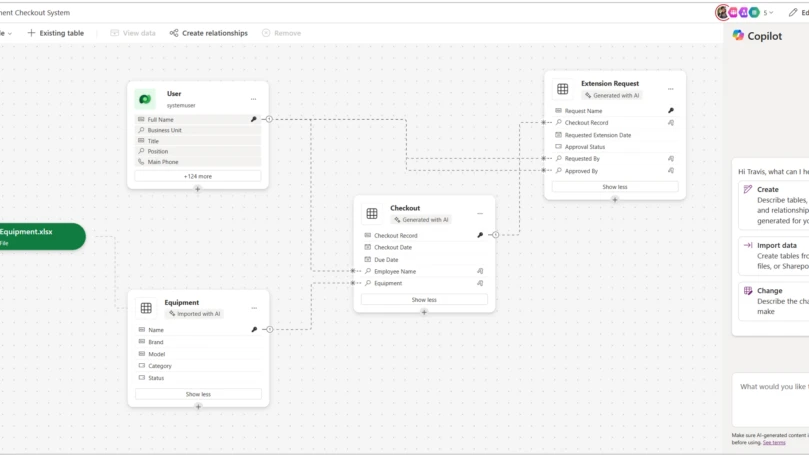Collapse Extension Request with Show less
This screenshot has height=455, width=809.
tap(615, 187)
